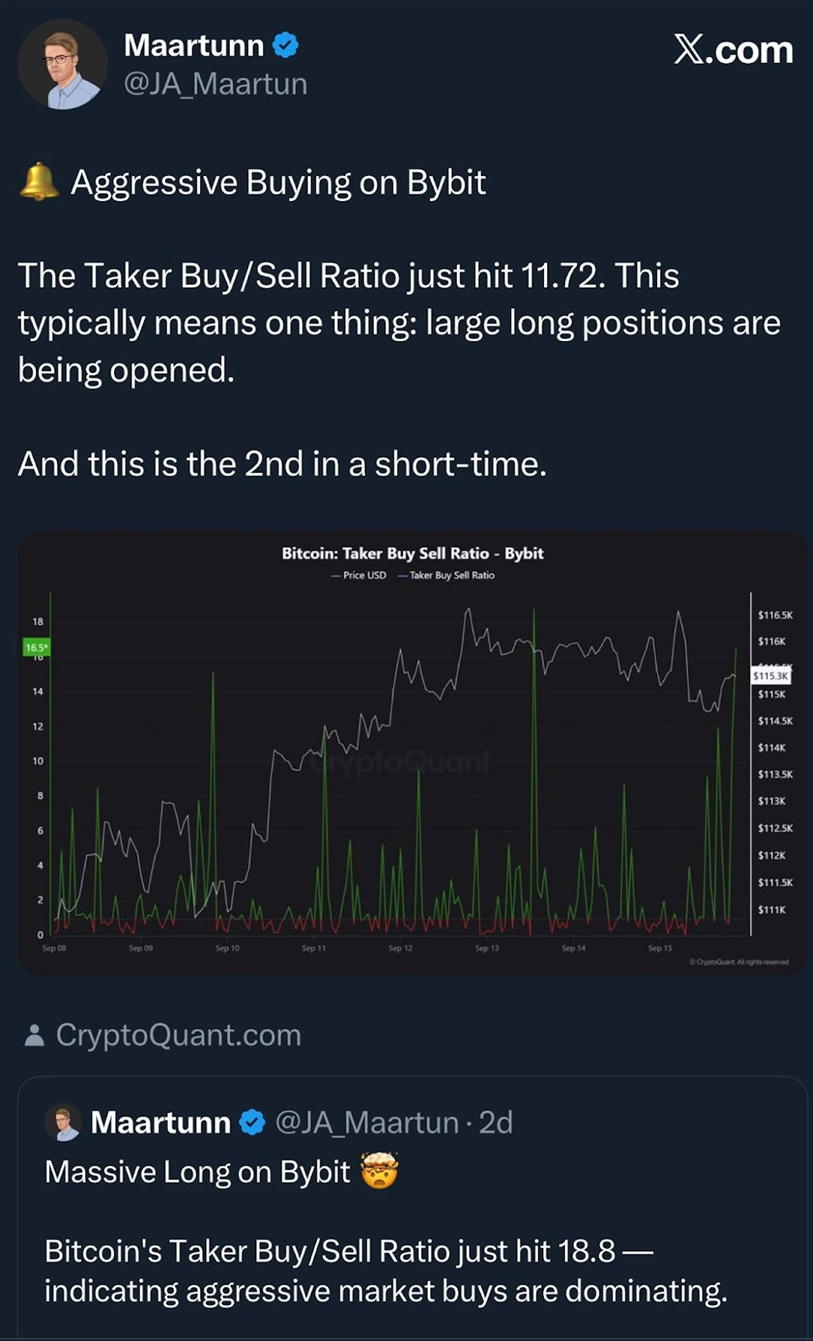Click the bell emoji before Aggressive Buying
Image resolution: width=813 pixels, height=1341 pixels.
[40, 182]
